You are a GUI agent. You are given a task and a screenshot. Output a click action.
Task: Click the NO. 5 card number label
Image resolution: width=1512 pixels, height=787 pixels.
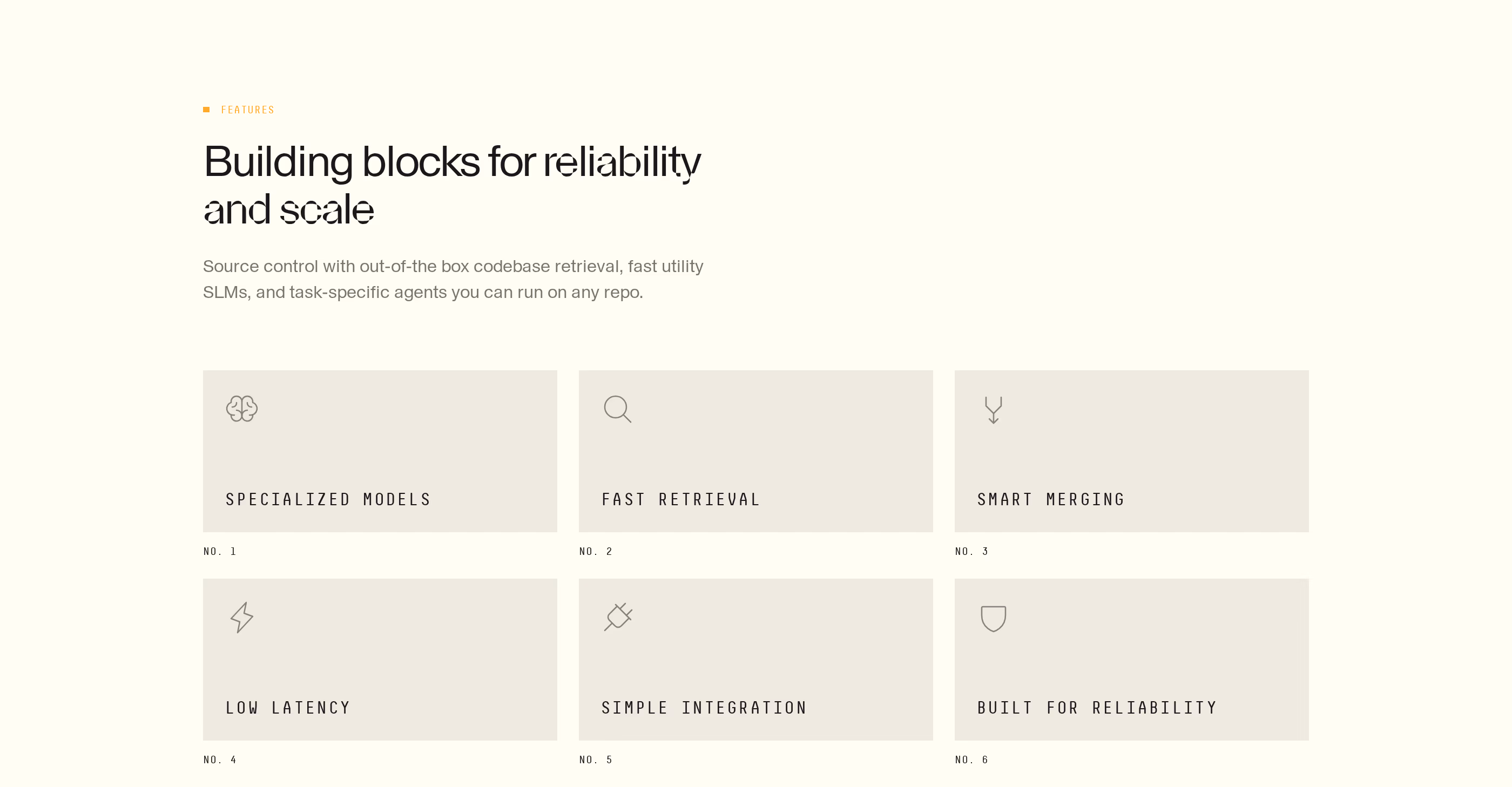596,759
